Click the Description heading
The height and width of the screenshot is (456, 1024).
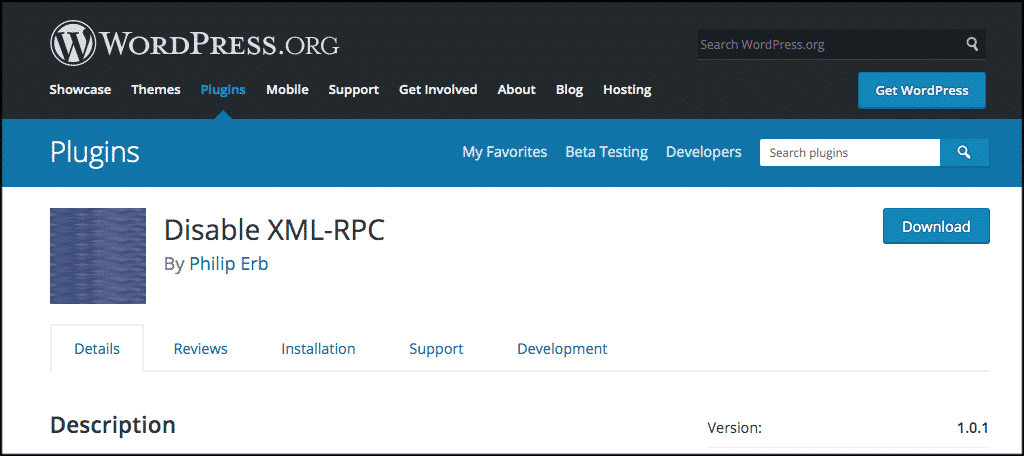click(113, 425)
